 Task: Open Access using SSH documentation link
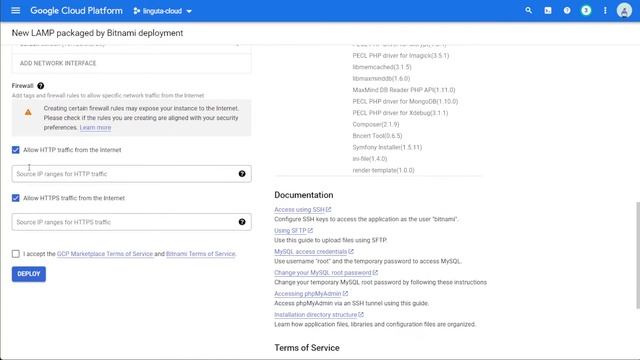pyautogui.click(x=299, y=209)
